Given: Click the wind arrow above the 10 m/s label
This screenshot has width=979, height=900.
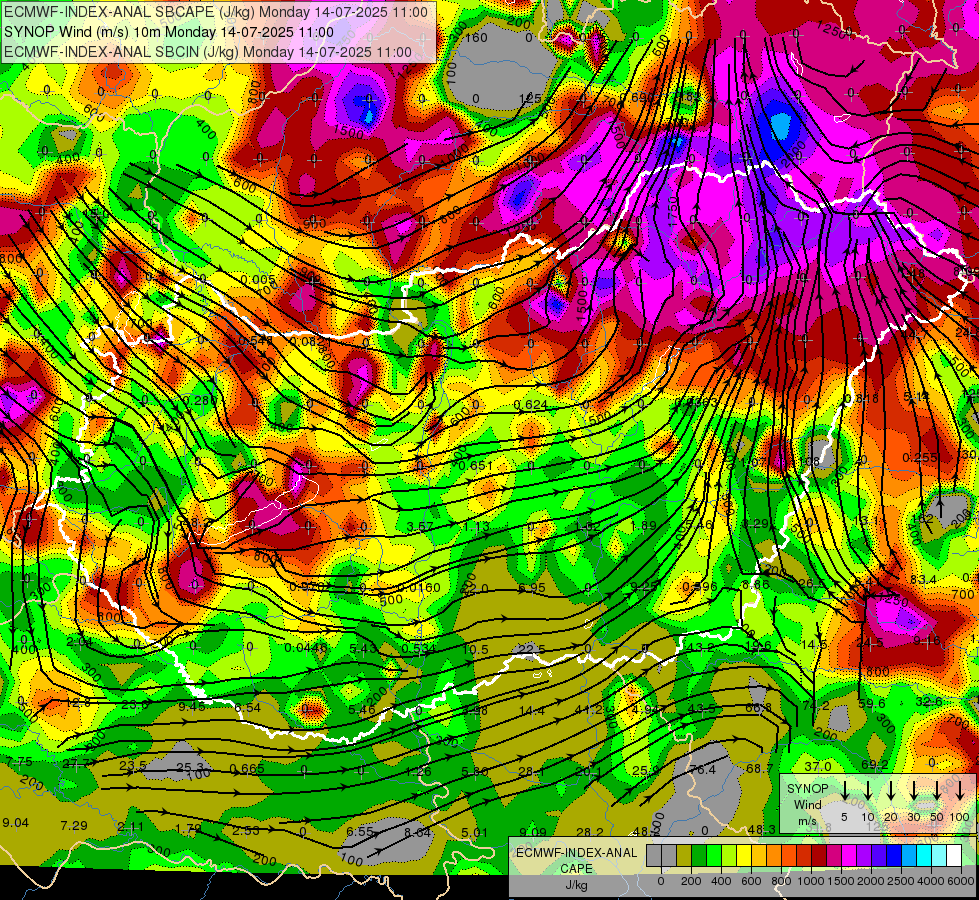Looking at the screenshot, I should [868, 791].
